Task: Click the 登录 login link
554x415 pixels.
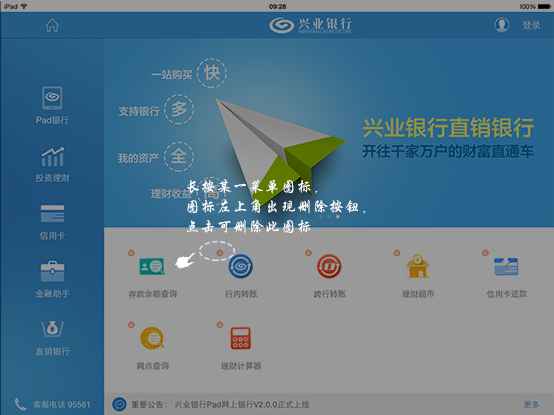Action: coord(531,25)
